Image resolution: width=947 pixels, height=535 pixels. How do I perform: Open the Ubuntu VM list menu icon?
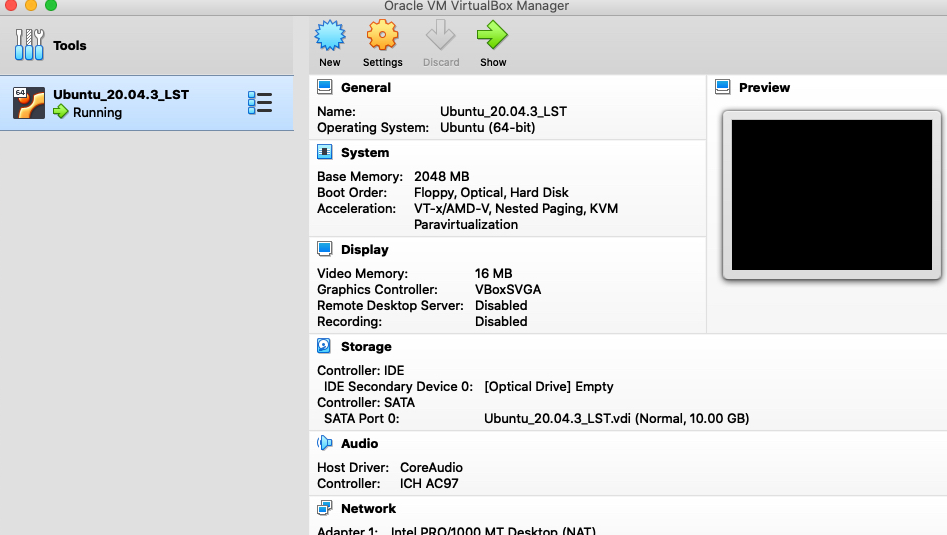coord(260,103)
